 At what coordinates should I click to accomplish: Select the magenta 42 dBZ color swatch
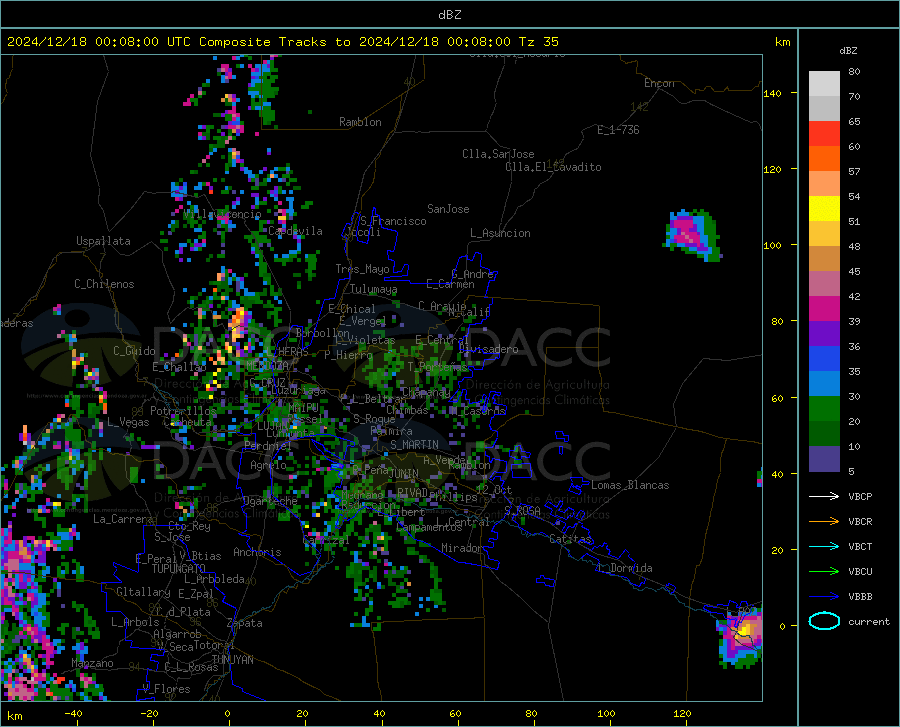tap(824, 308)
